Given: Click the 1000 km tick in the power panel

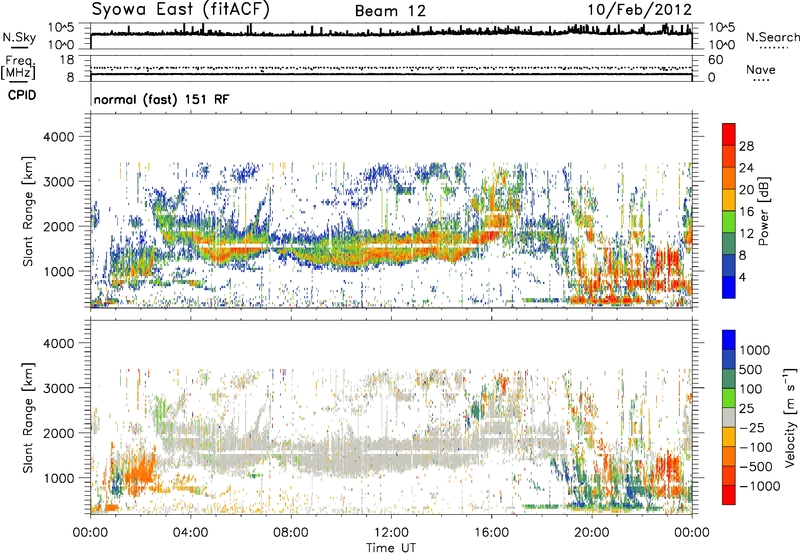Looking at the screenshot, I should pos(58,271).
